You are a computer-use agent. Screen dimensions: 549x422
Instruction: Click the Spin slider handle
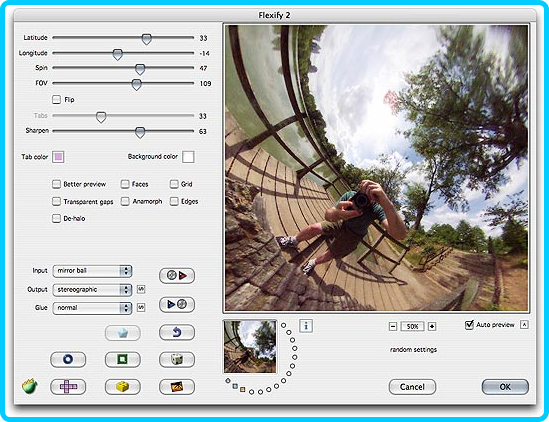[x=140, y=69]
